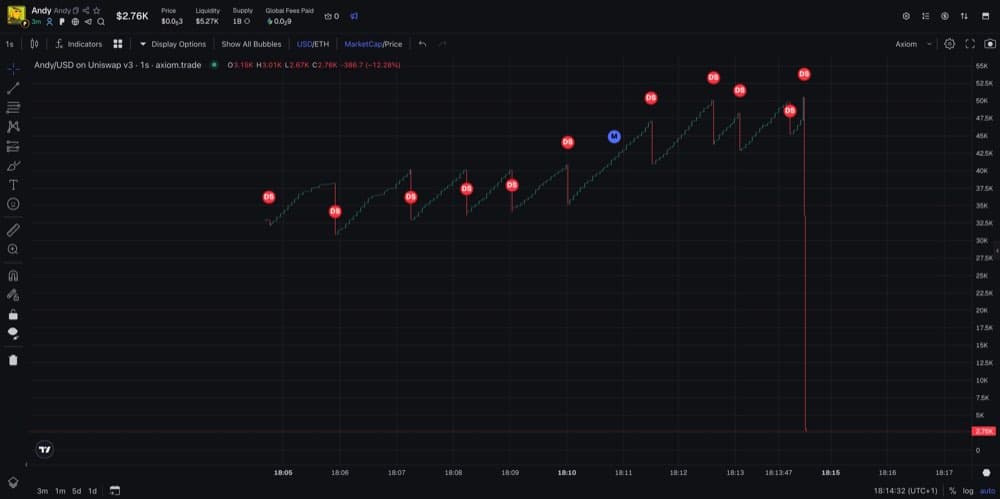Select the ruler measure tool
Image resolution: width=1000 pixels, height=499 pixels.
[13, 230]
